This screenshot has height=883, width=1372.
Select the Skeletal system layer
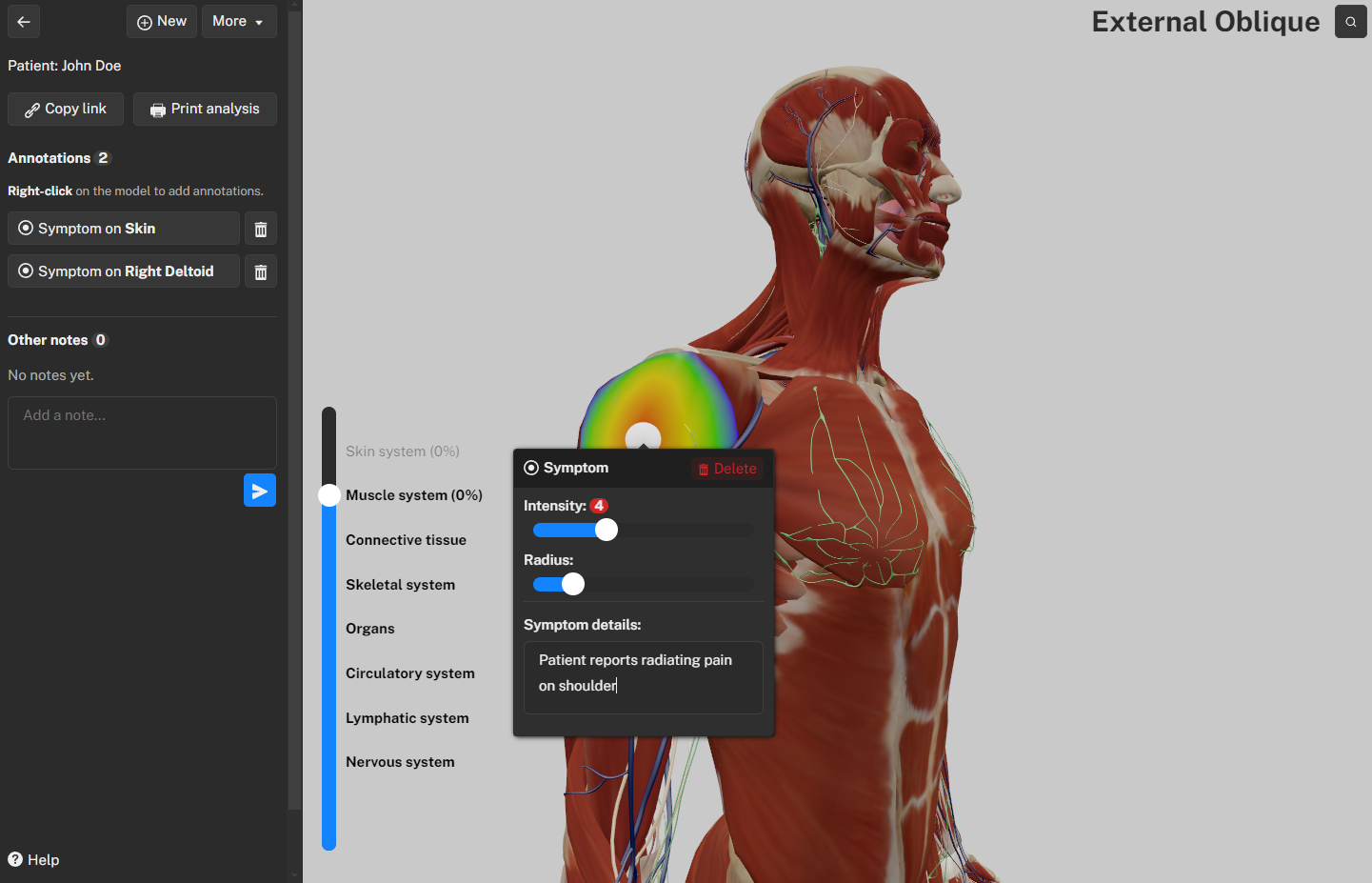pos(400,584)
